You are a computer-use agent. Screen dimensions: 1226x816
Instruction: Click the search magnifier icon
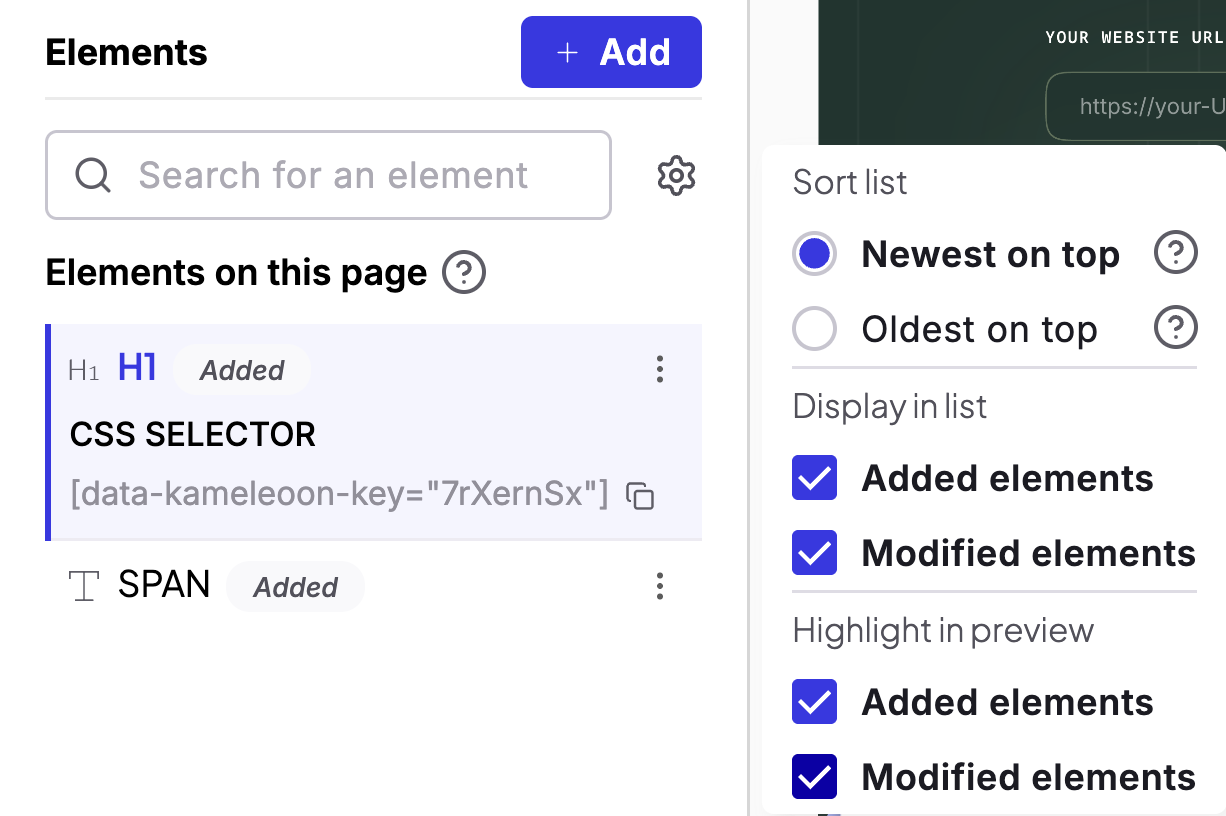93,175
